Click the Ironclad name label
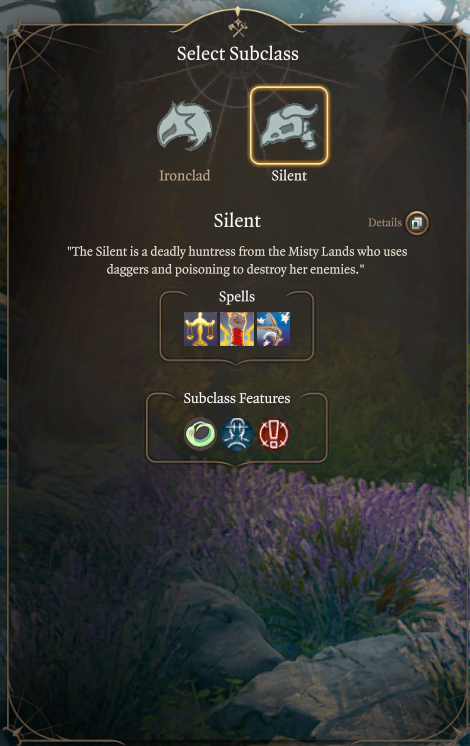 tap(185, 176)
